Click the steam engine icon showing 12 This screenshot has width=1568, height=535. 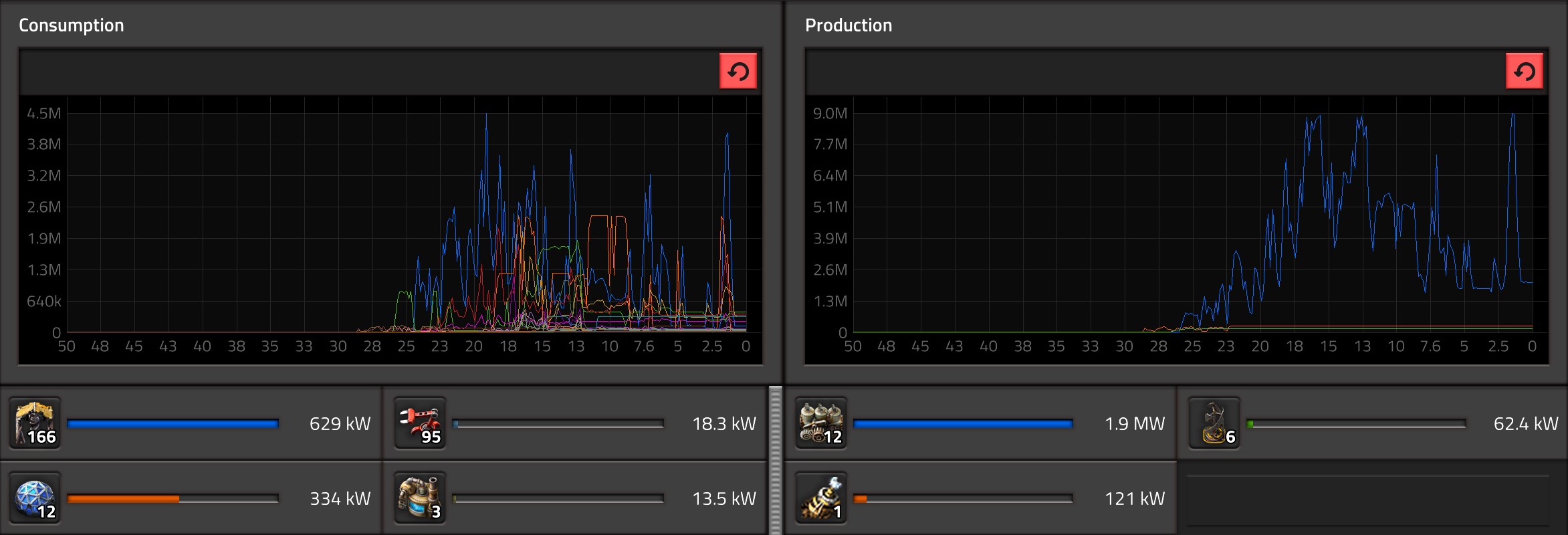[821, 423]
